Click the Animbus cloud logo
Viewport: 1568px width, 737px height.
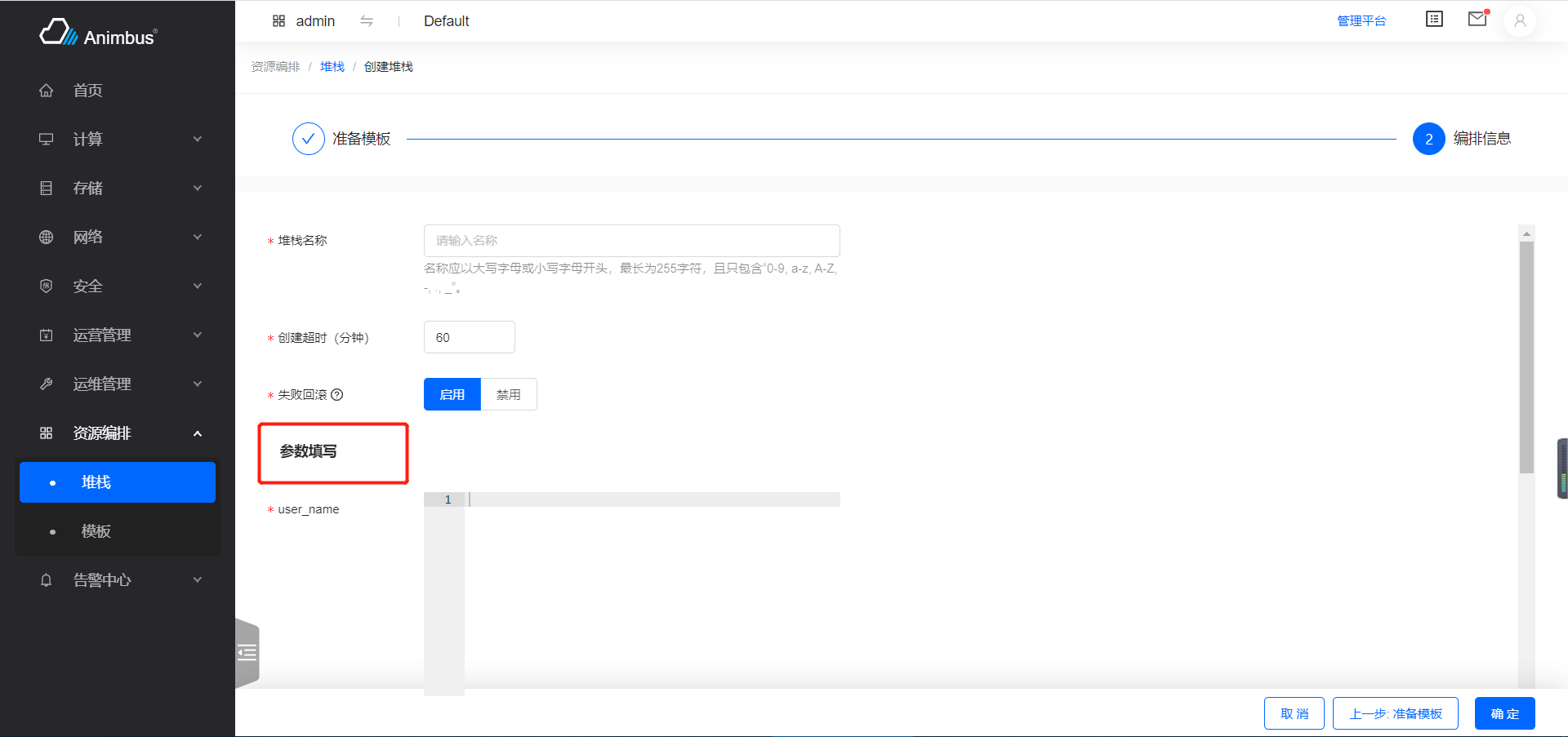click(59, 33)
